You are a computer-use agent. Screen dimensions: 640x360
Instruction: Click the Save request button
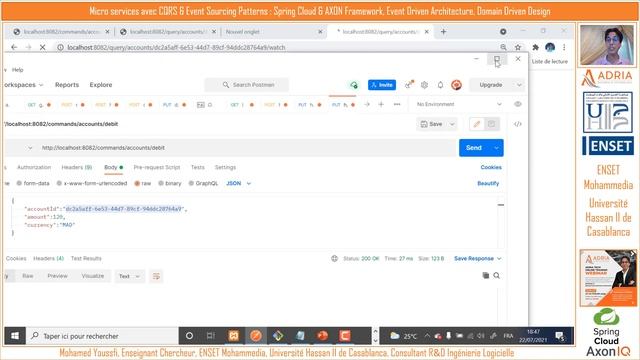pyautogui.click(x=431, y=124)
